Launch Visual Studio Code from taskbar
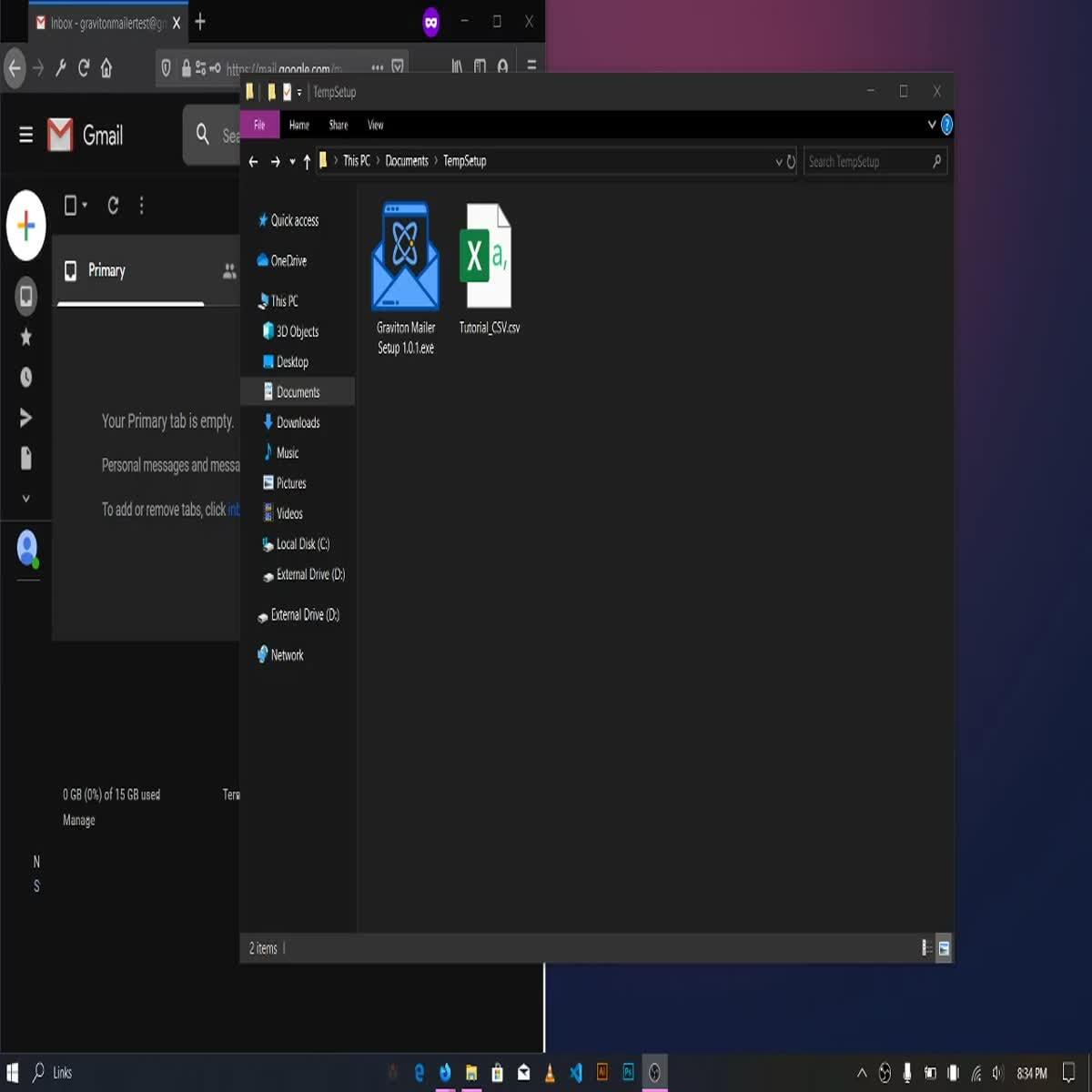 pos(576,1073)
